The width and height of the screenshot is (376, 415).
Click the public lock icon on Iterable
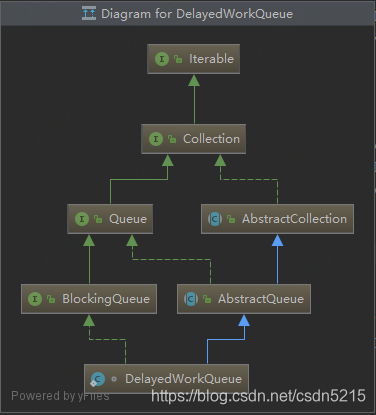pyautogui.click(x=178, y=59)
